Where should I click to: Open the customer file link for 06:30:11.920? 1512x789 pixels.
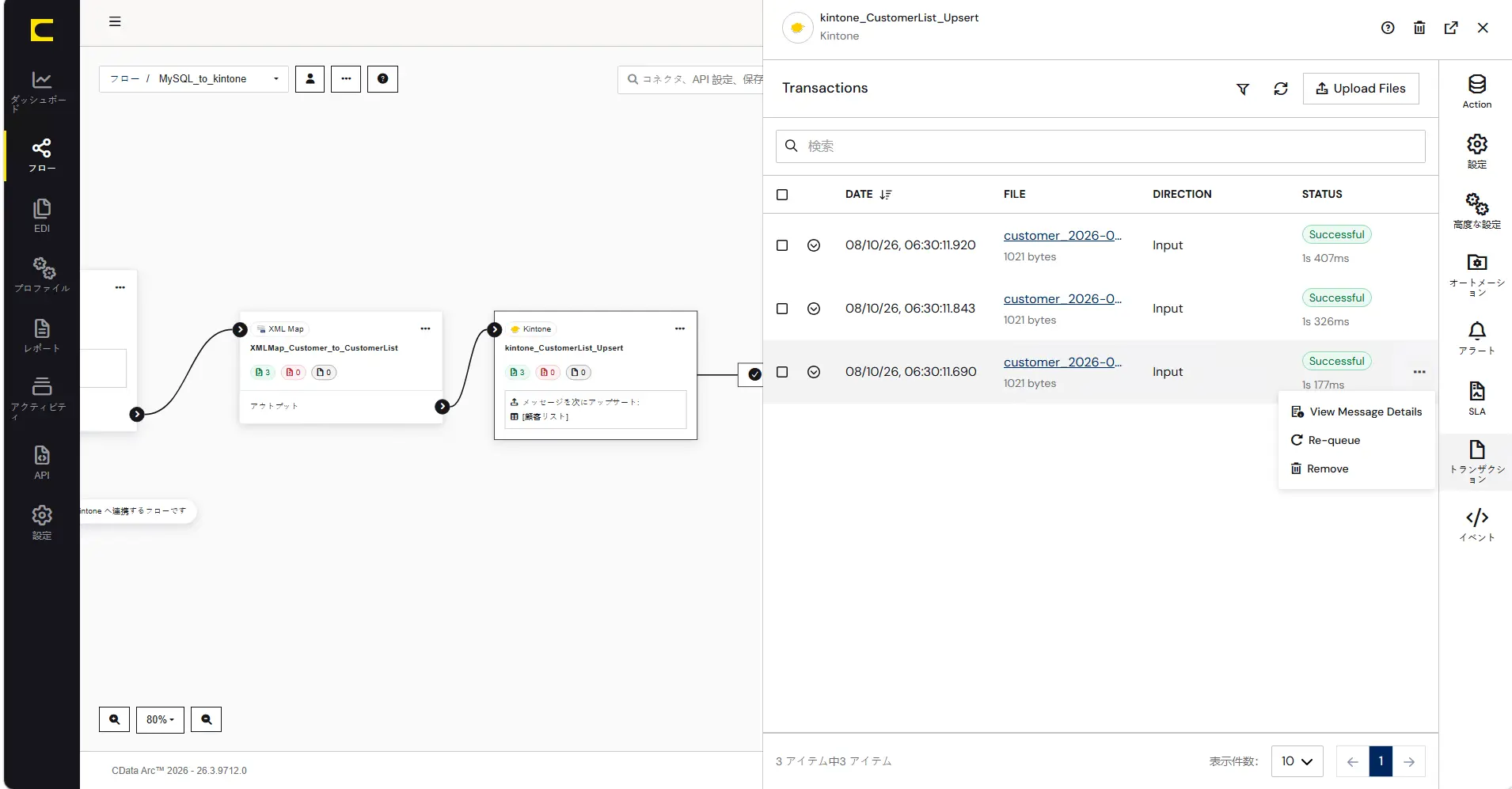(x=1062, y=236)
